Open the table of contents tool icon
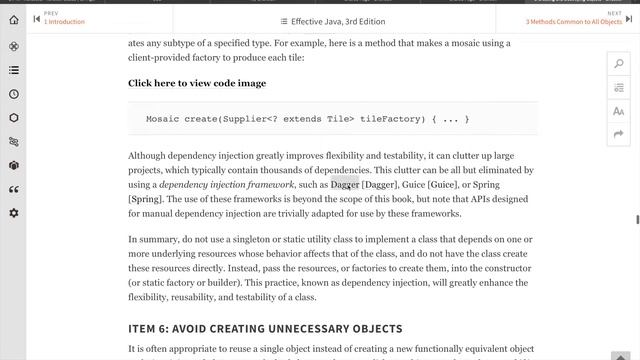This screenshot has height=360, width=640. click(618, 87)
